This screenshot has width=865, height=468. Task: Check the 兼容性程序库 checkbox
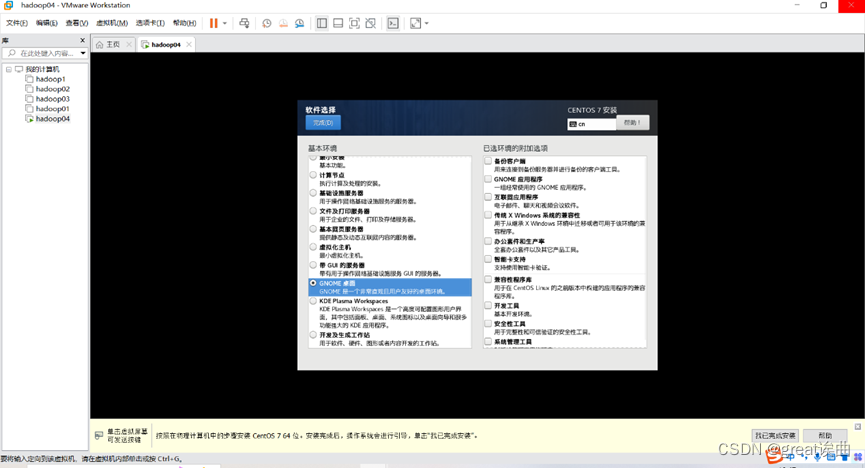pyautogui.click(x=488, y=280)
